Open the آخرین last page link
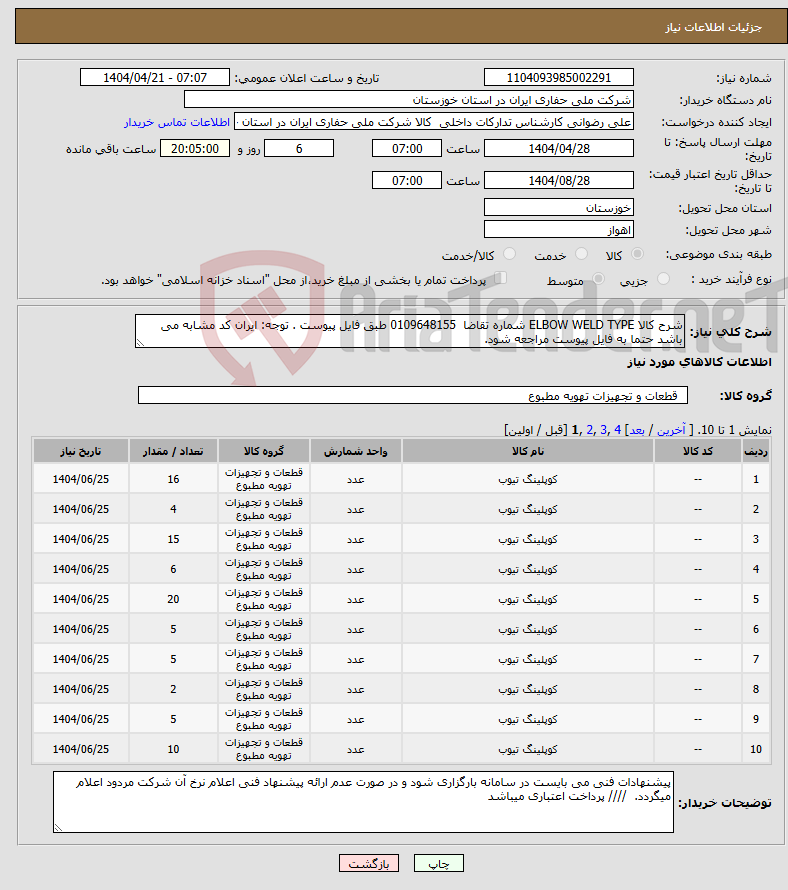Screen dimensions: 788x890 click(671, 430)
